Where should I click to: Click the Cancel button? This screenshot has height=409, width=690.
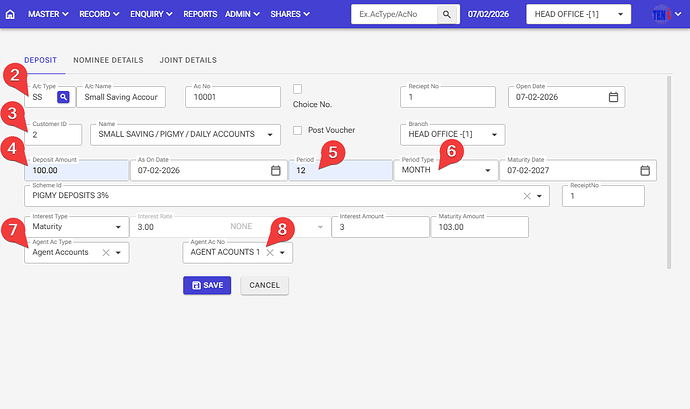tap(264, 285)
